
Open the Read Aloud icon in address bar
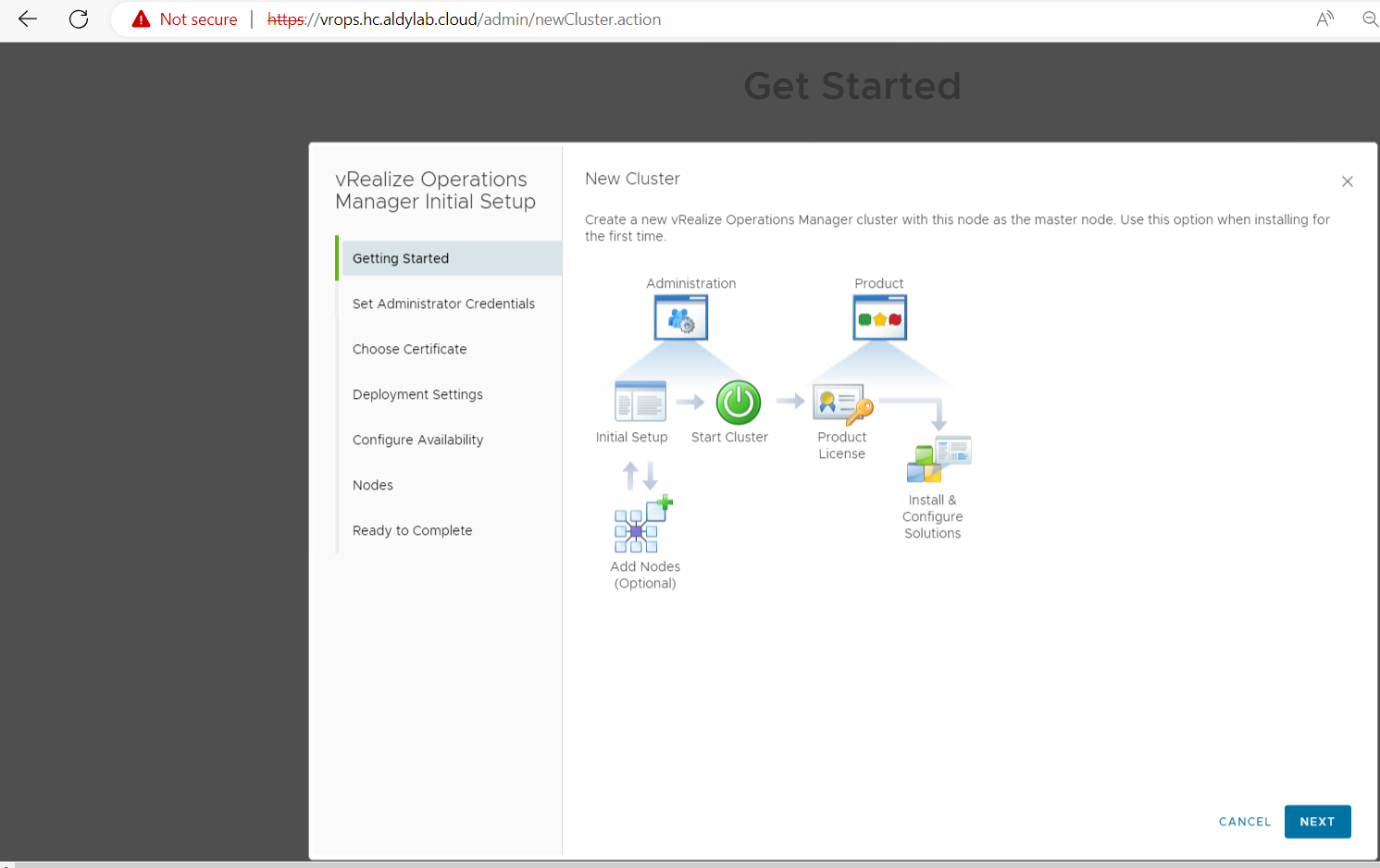pos(1325,19)
